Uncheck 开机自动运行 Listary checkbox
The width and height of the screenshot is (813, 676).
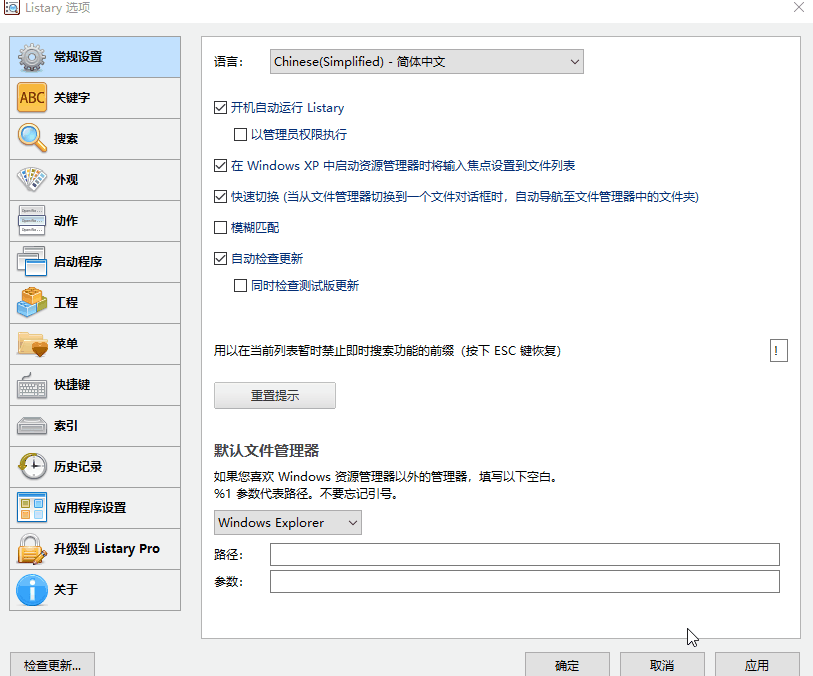pos(220,107)
